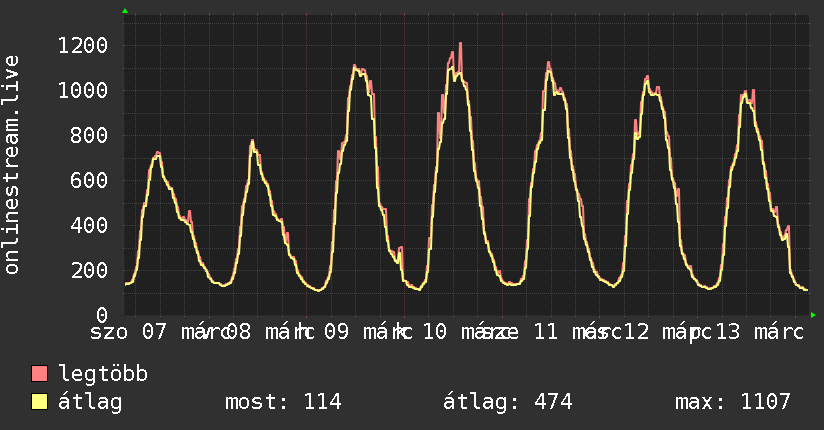The height and width of the screenshot is (430, 824).
Task: Click the 'max: 1107' statistic
Action: coord(733,402)
